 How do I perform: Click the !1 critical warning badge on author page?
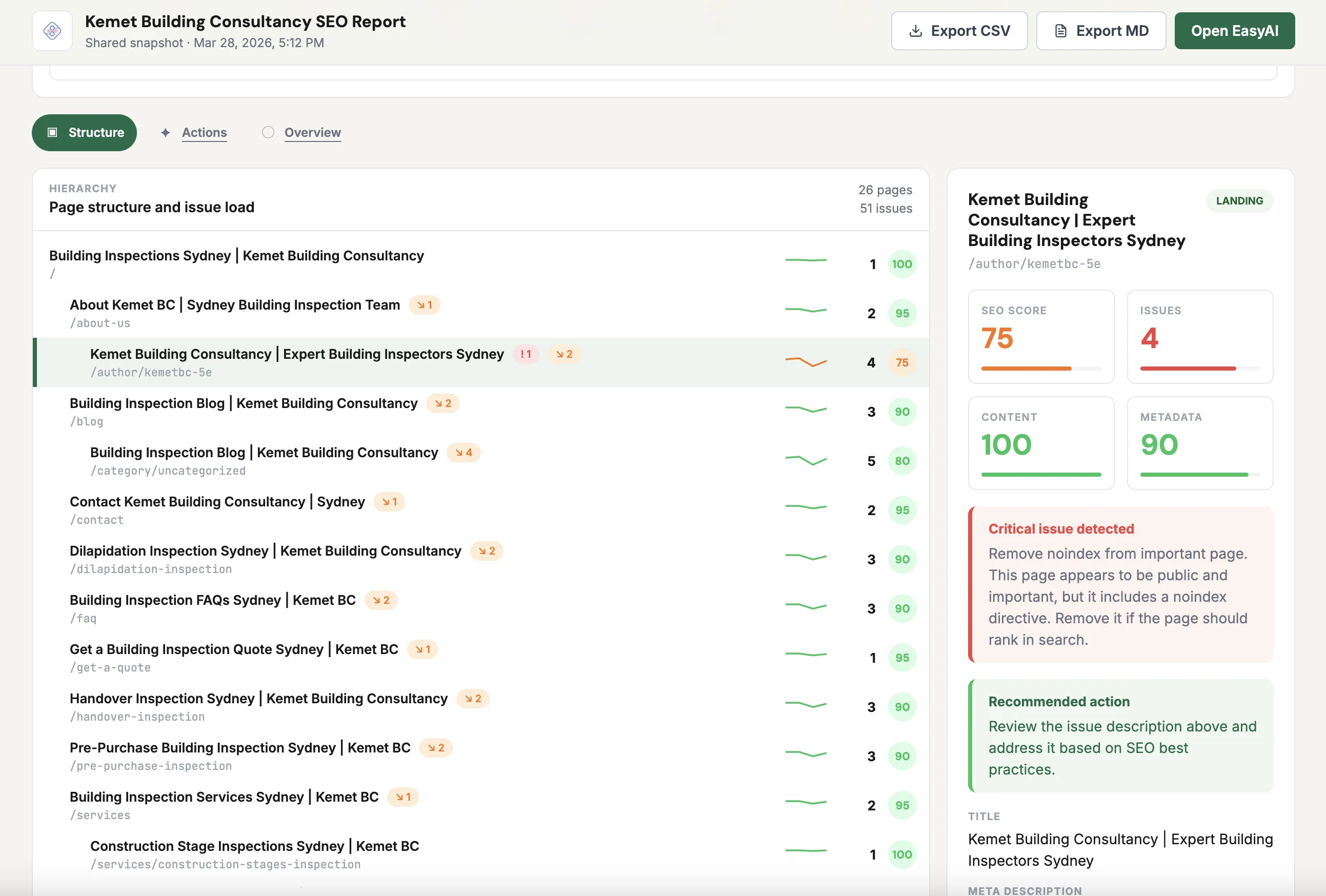pyautogui.click(x=526, y=354)
